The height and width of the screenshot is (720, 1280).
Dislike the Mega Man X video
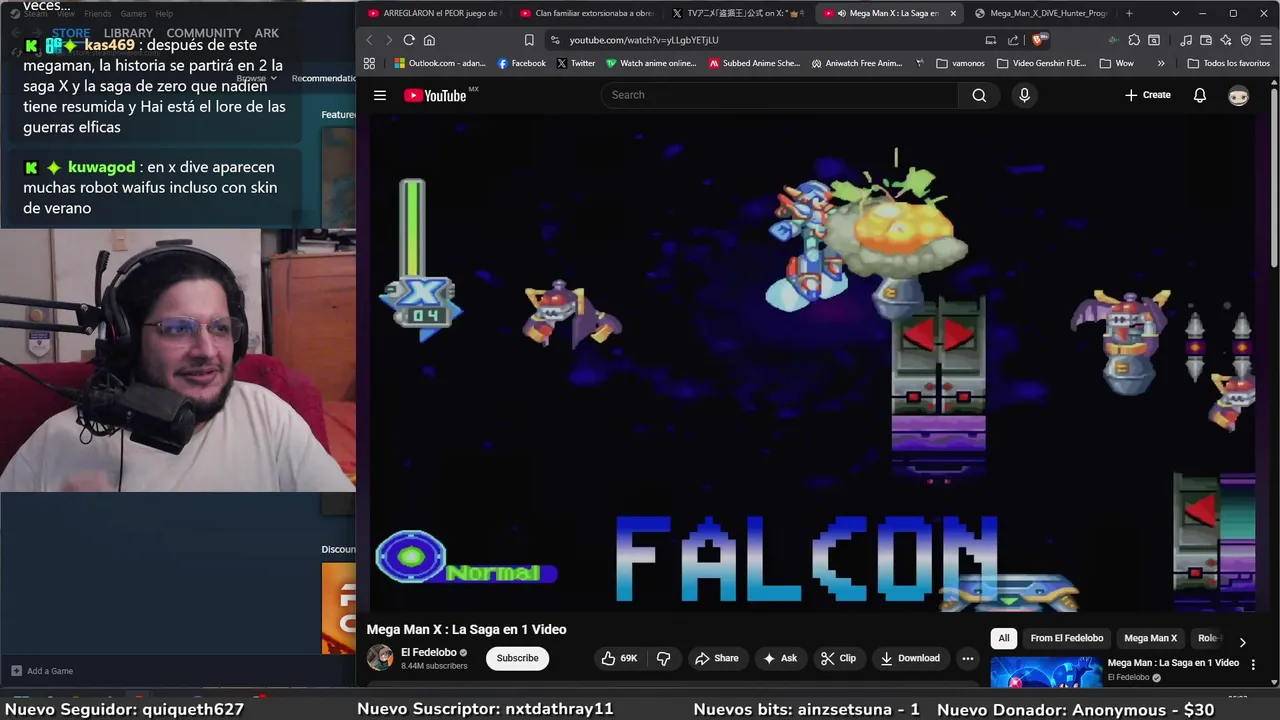pyautogui.click(x=663, y=658)
